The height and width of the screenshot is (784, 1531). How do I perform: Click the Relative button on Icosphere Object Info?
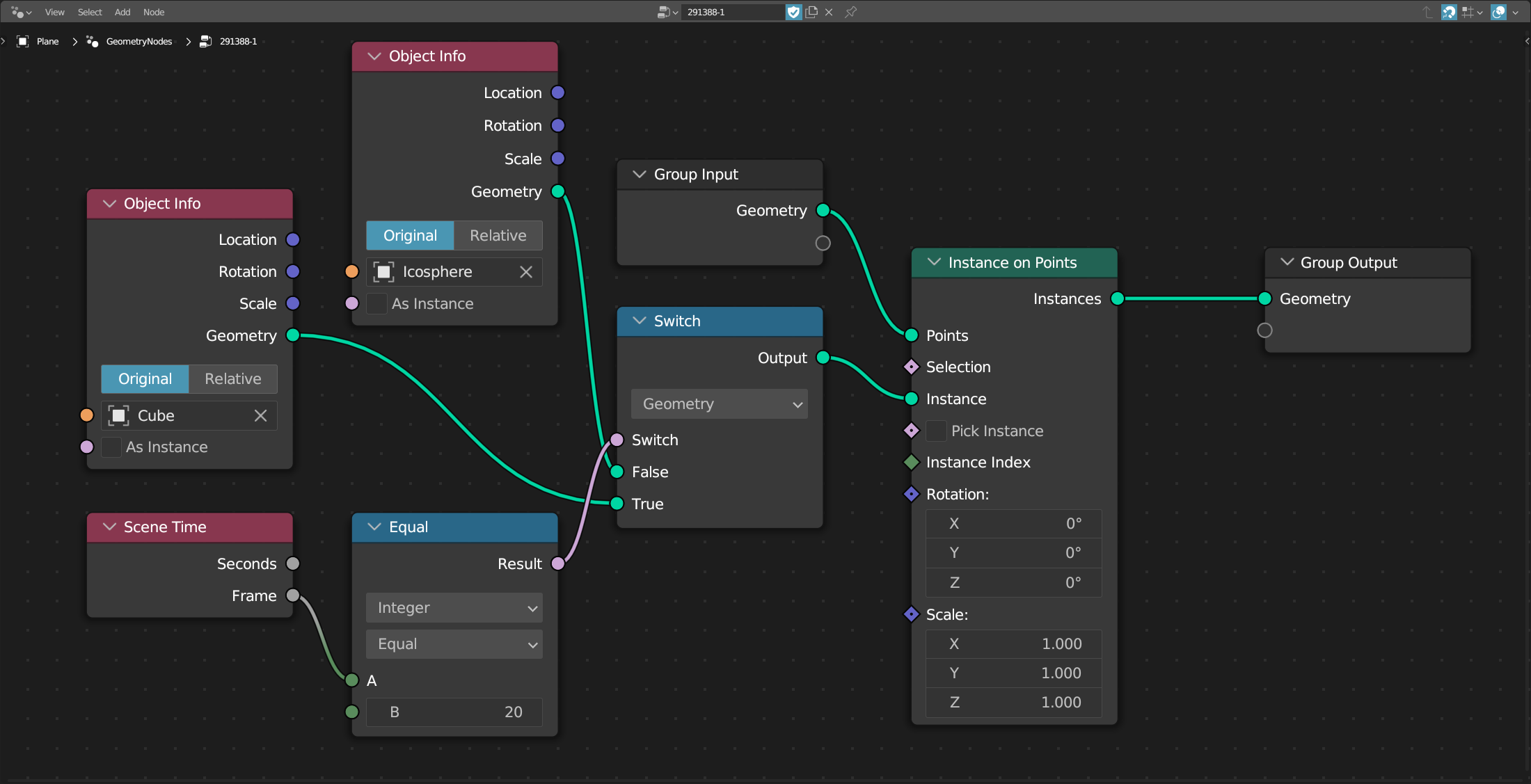click(497, 235)
